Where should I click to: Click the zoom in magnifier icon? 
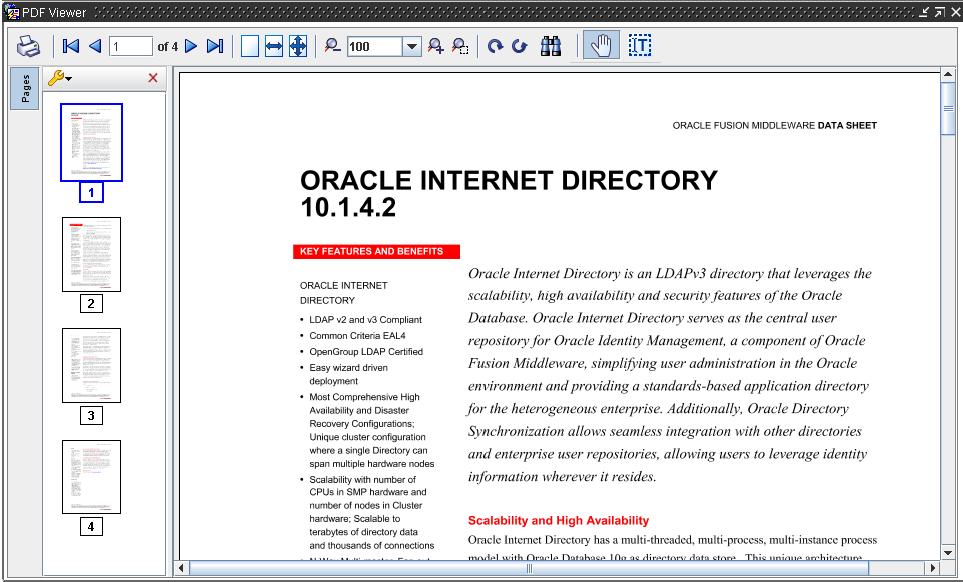tap(435, 46)
